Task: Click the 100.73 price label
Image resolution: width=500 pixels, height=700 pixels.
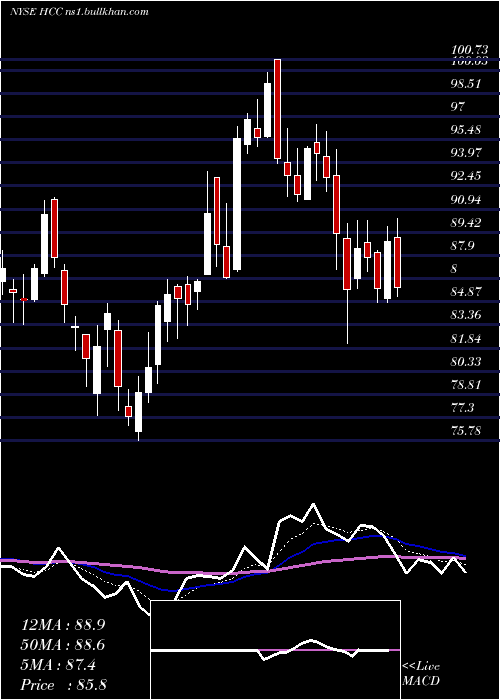Action: [468, 51]
